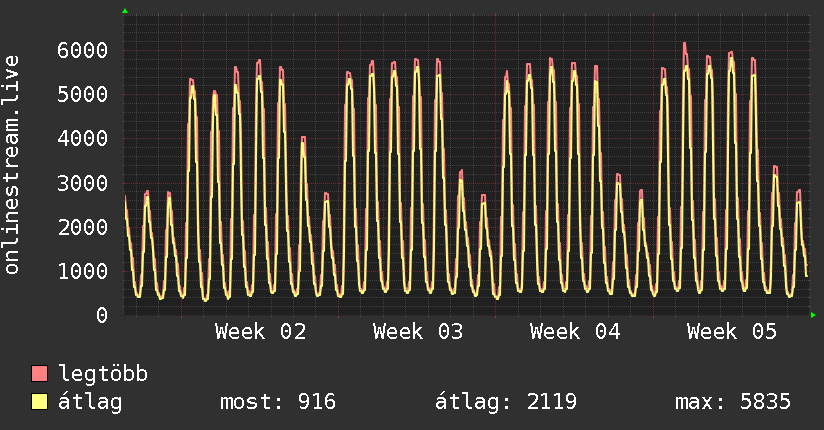This screenshot has width=824, height=430.
Task: Click the pink legtöbb legend swatch
Action: coord(39,373)
